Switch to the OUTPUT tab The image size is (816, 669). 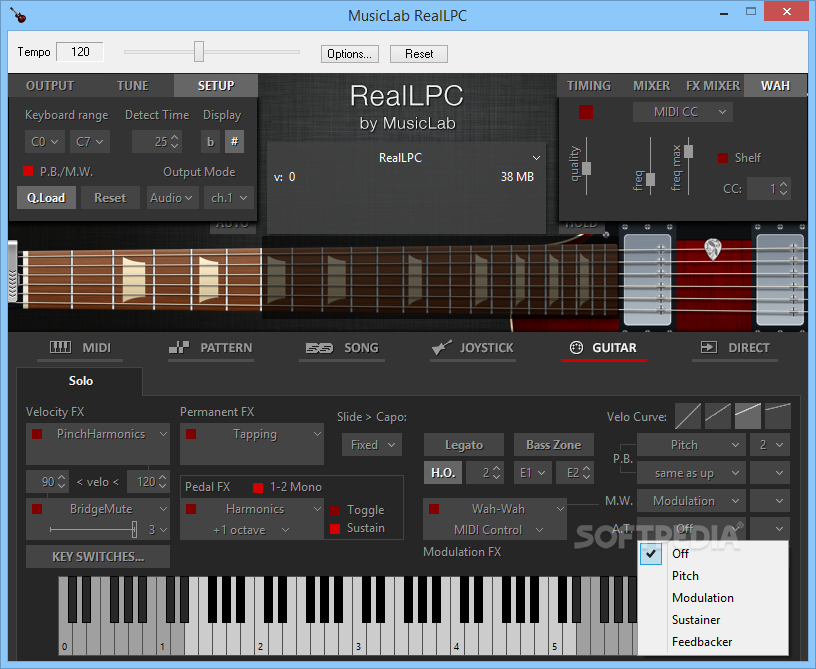50,86
